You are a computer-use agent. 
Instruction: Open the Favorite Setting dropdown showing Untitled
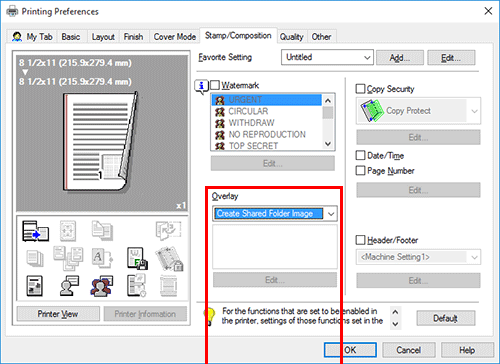pos(327,57)
